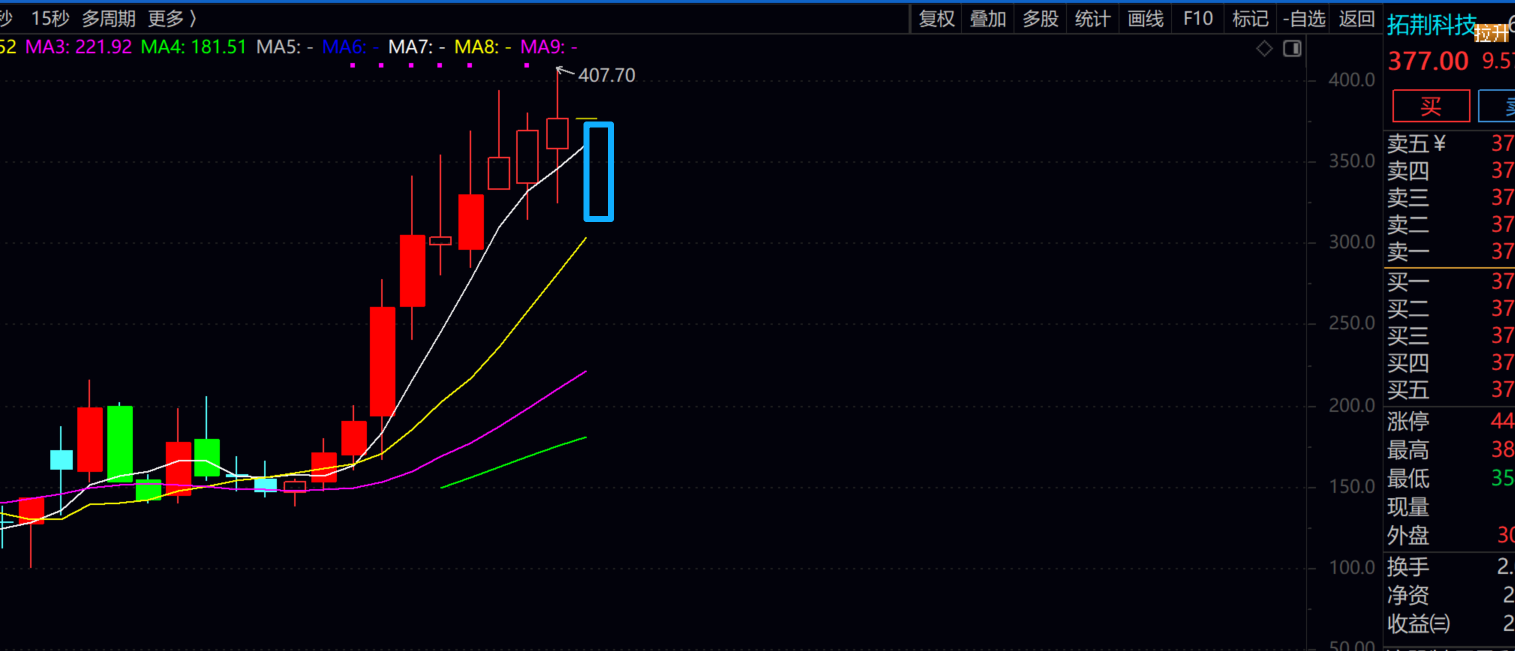
Task: Open F10 company information
Action: coord(1198,18)
